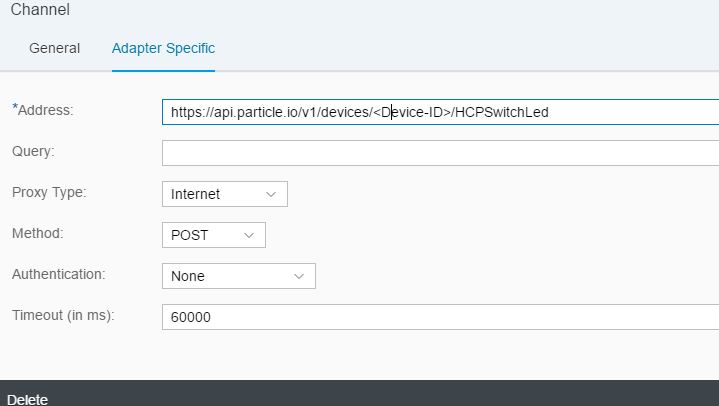The width and height of the screenshot is (719, 406).
Task: Click the Channel section heading
Action: (40, 10)
